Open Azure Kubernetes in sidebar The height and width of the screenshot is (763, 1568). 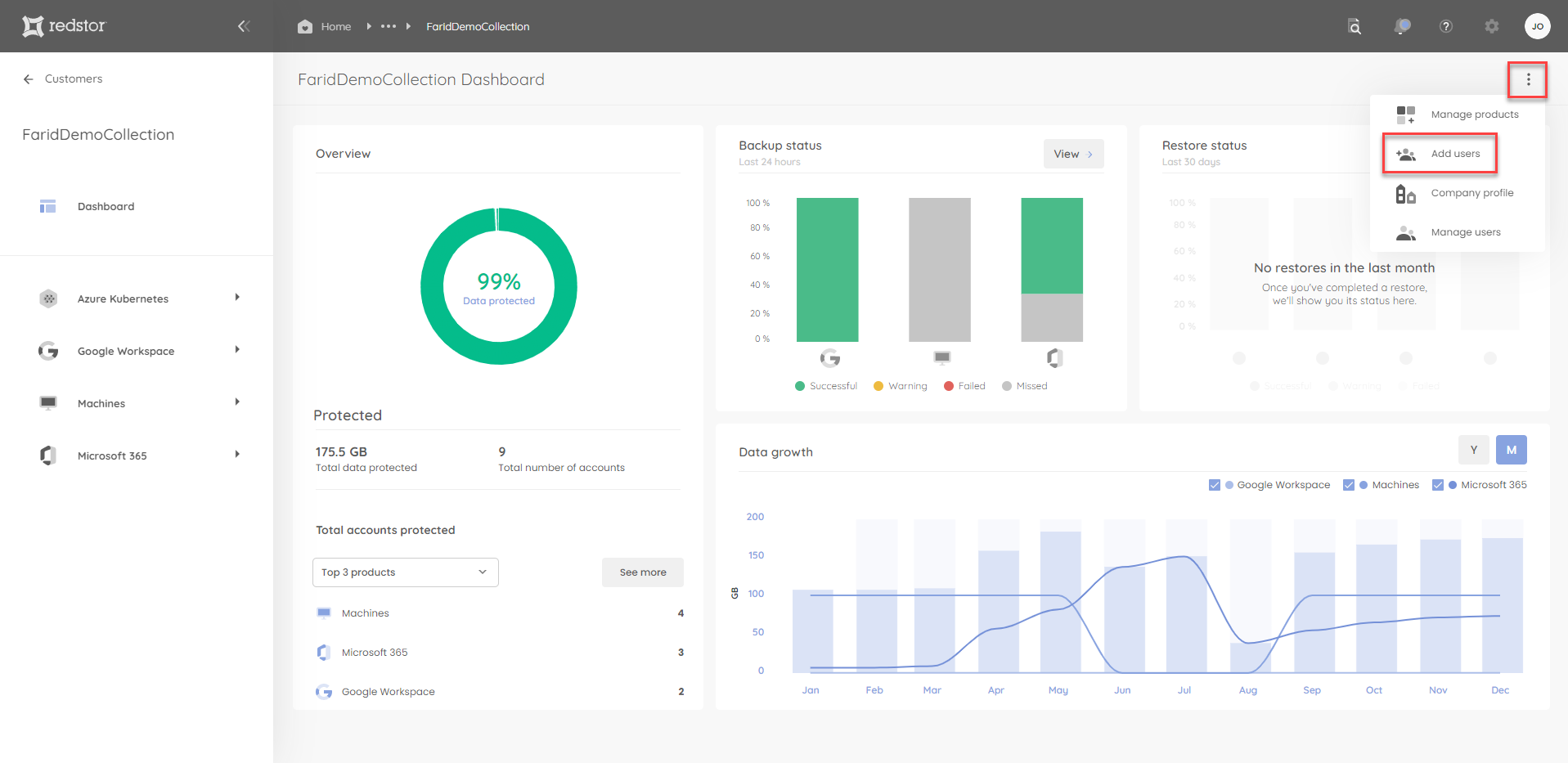coord(123,299)
